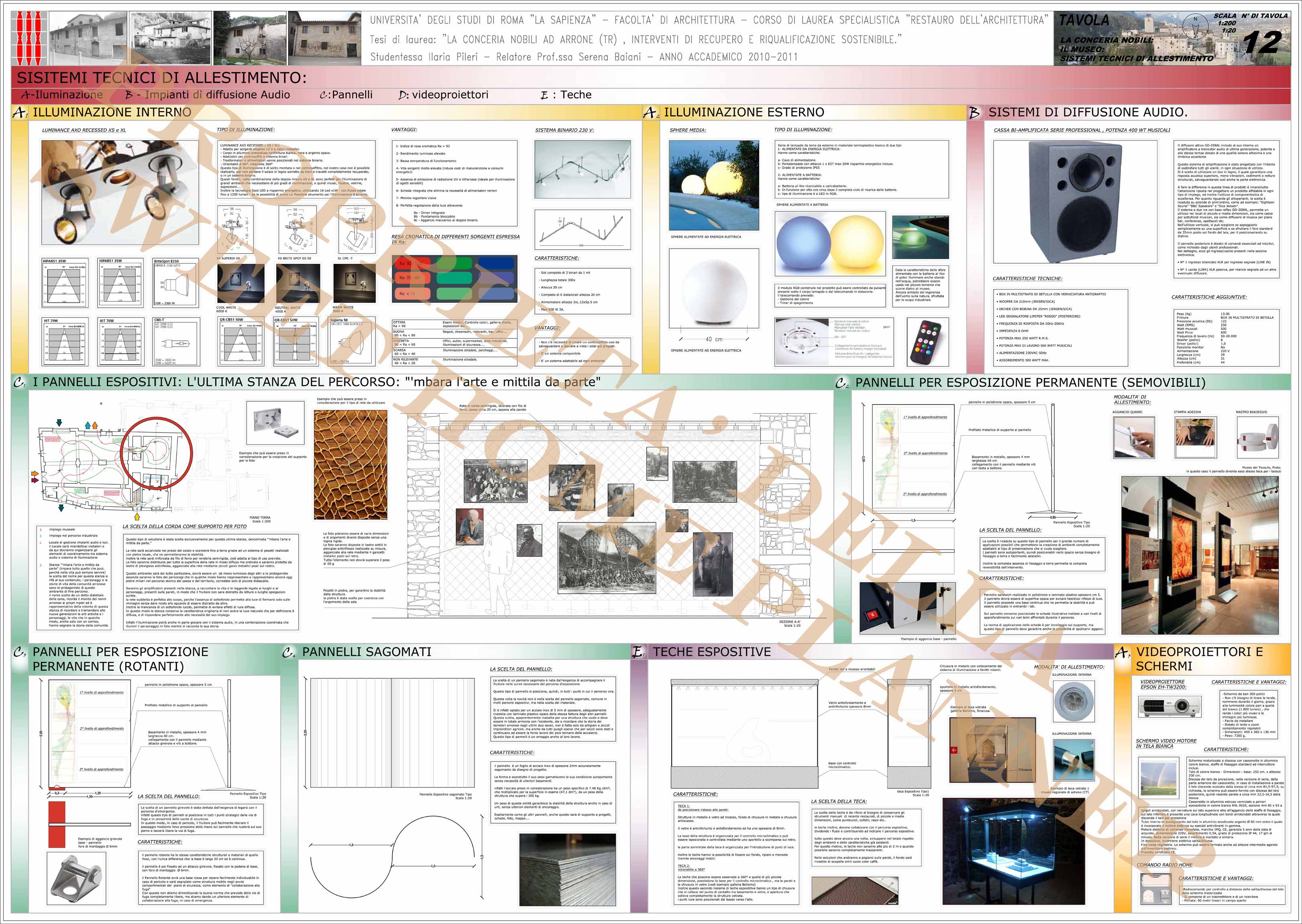Click the red circle on the floor plan
Viewport: 1302px width, 924px height.
pos(157,453)
